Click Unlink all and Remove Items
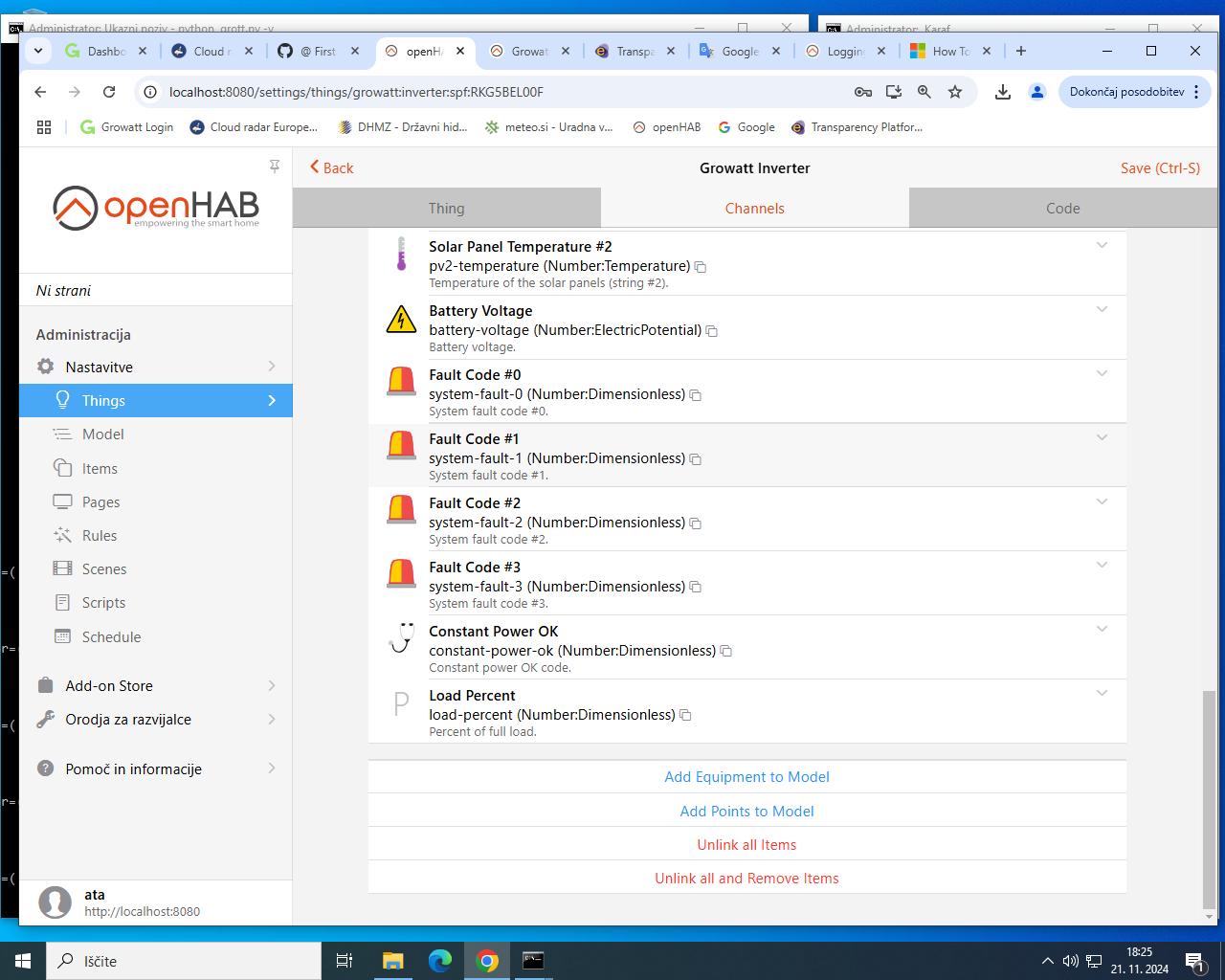 point(746,879)
